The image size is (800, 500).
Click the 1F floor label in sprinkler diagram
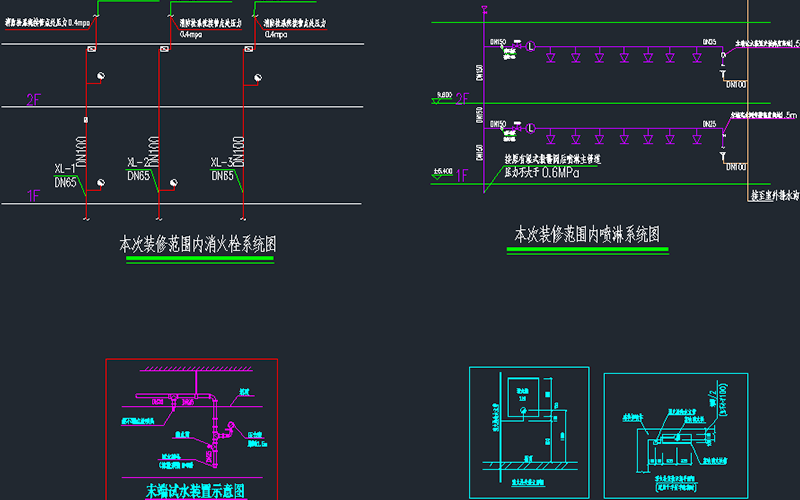tap(462, 176)
